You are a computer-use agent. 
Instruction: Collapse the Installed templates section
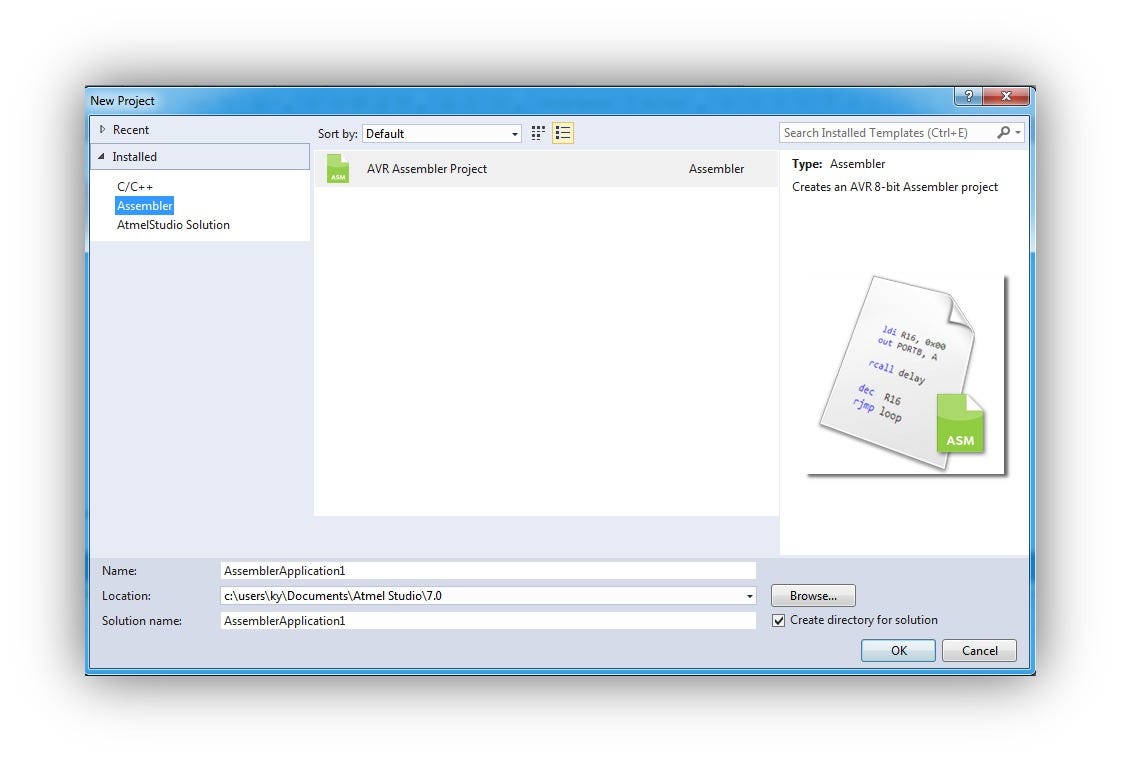pos(103,156)
